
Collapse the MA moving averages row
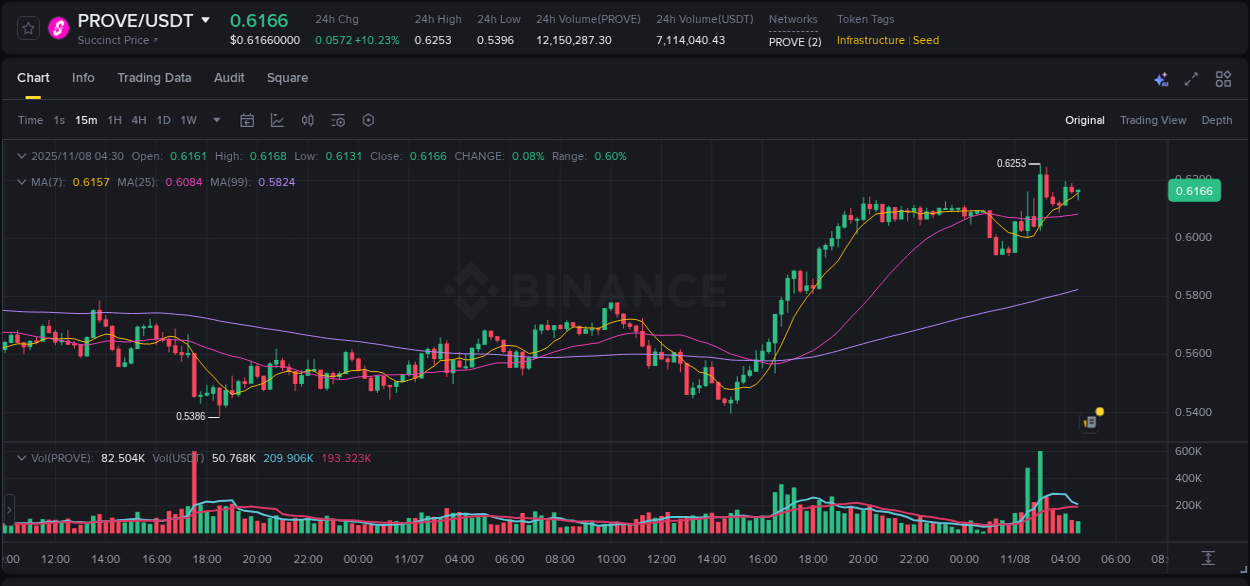[21, 181]
